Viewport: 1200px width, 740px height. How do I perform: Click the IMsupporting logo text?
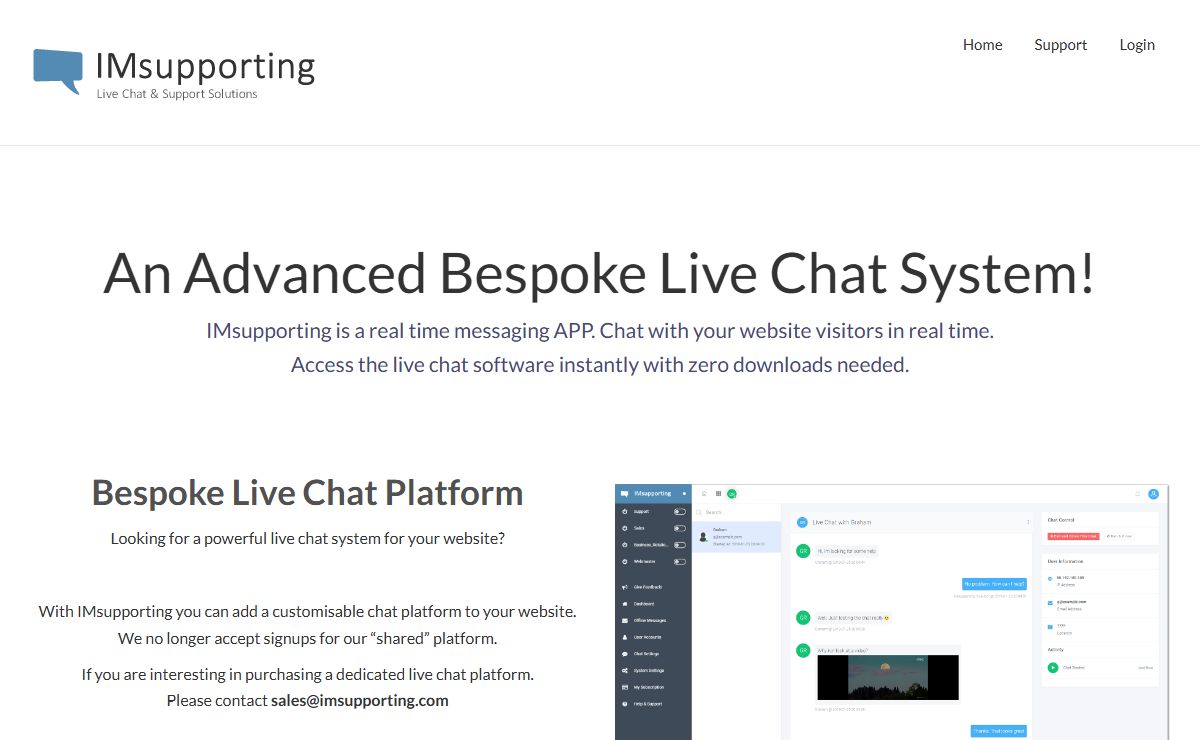coord(206,65)
